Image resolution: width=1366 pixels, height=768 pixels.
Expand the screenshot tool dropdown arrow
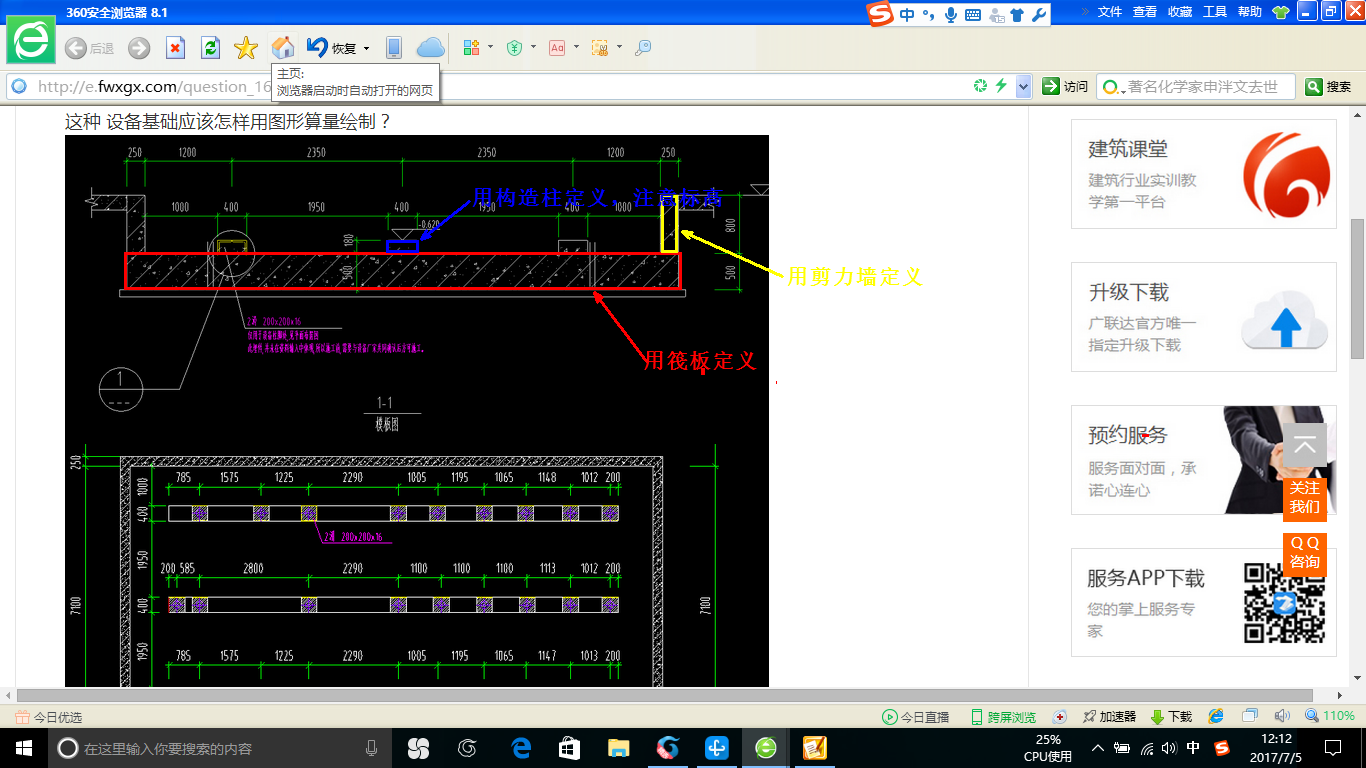coord(619,47)
